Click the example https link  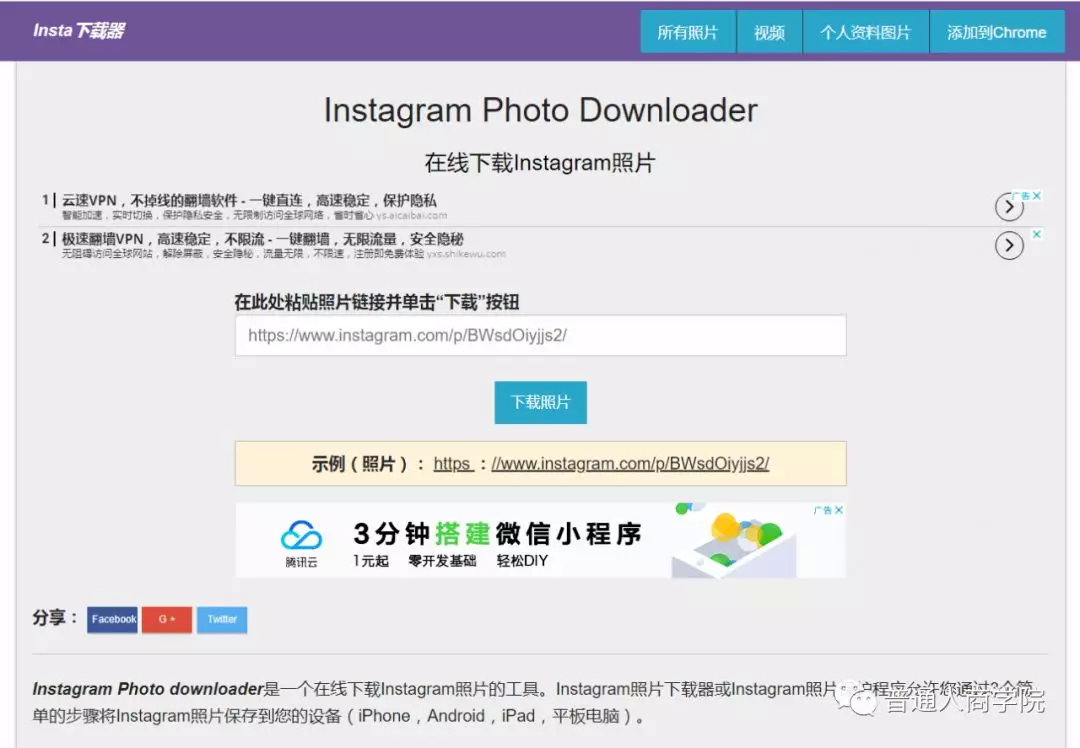pos(453,464)
